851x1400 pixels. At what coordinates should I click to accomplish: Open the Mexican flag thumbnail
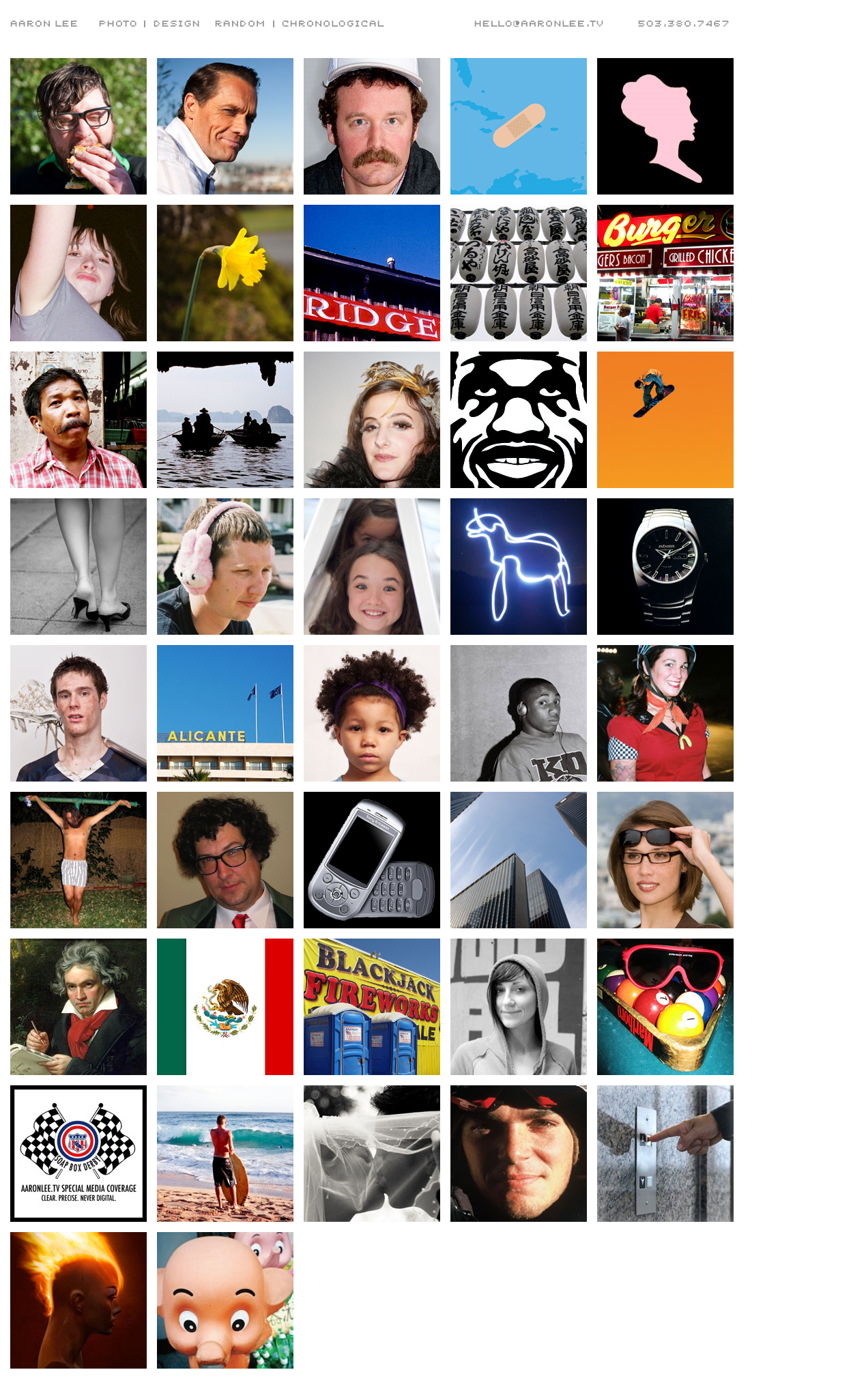(225, 1007)
